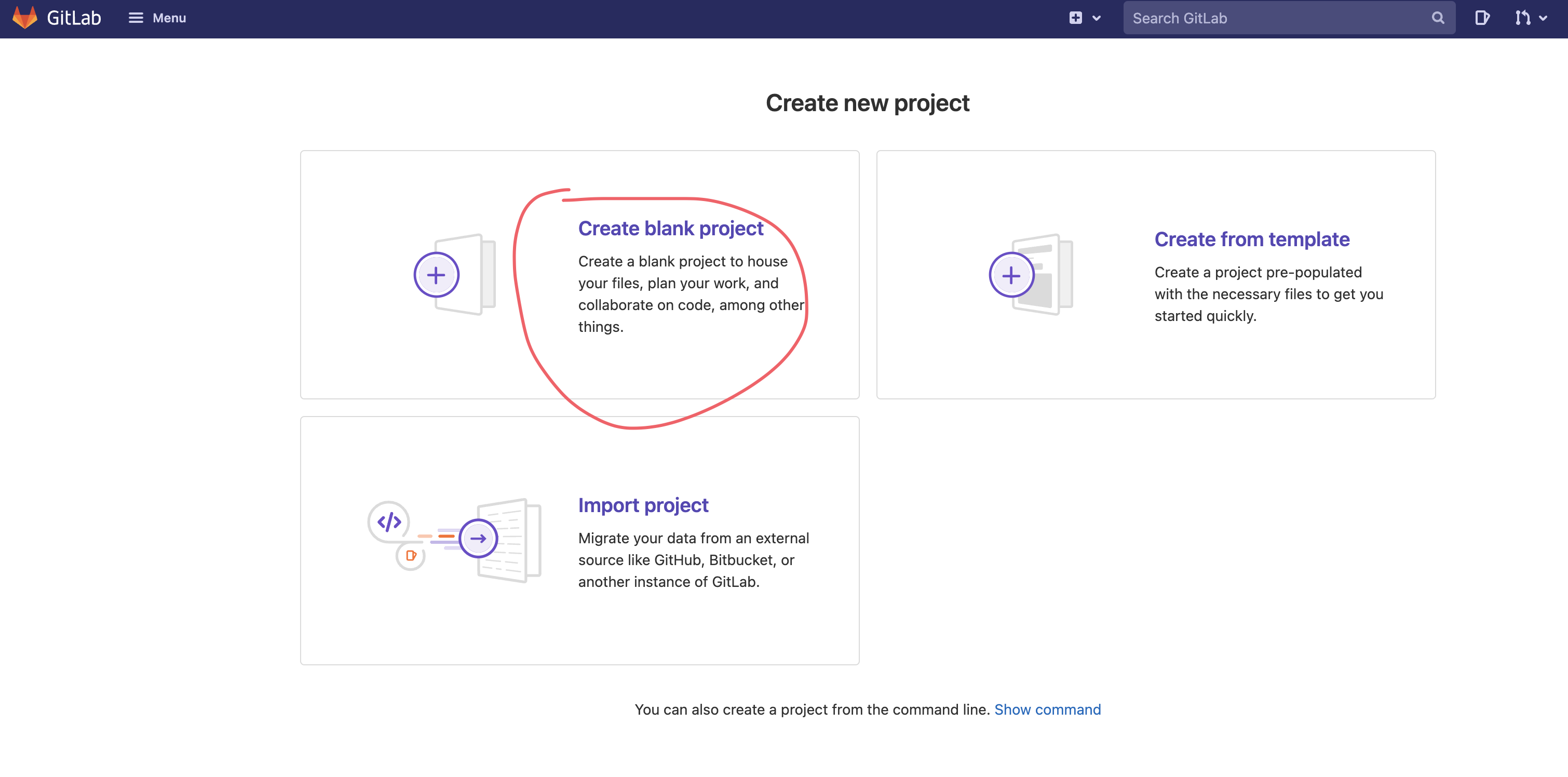Screen dimensions: 1568x777
Task: Click the search magnifier icon
Action: [1438, 18]
